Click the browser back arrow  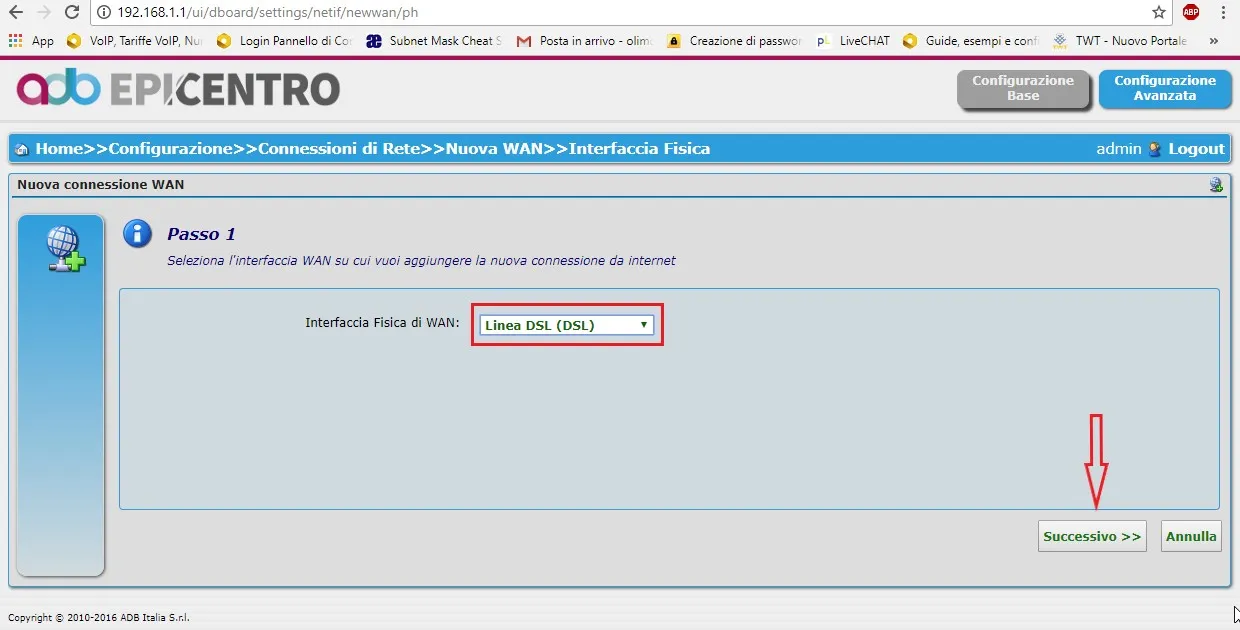(15, 12)
